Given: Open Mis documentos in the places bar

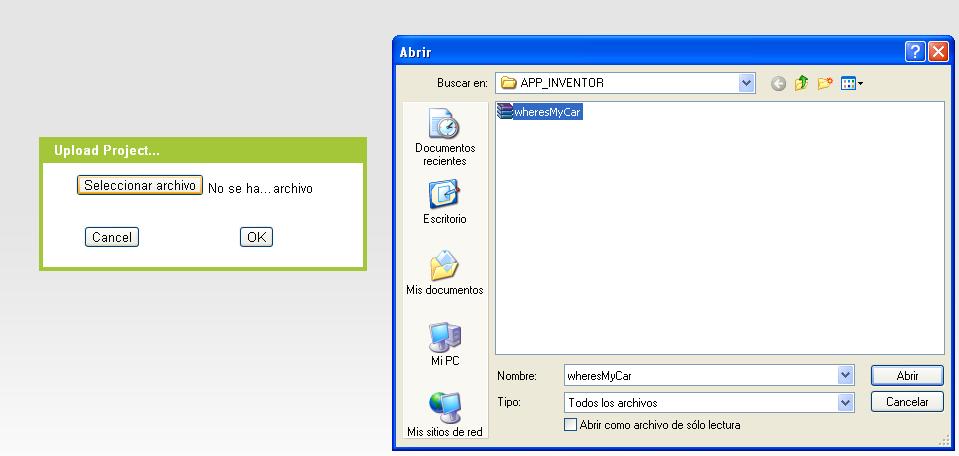Looking at the screenshot, I should point(445,273).
